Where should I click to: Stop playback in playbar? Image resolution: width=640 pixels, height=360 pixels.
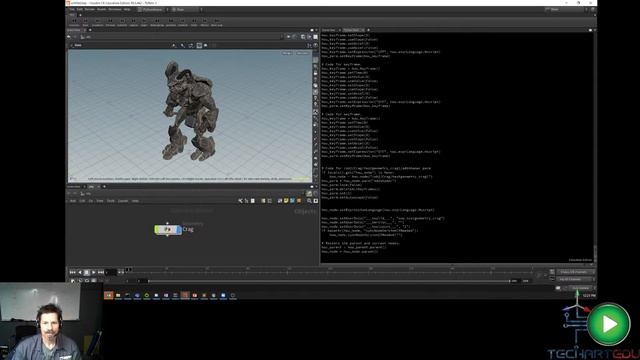click(x=87, y=272)
